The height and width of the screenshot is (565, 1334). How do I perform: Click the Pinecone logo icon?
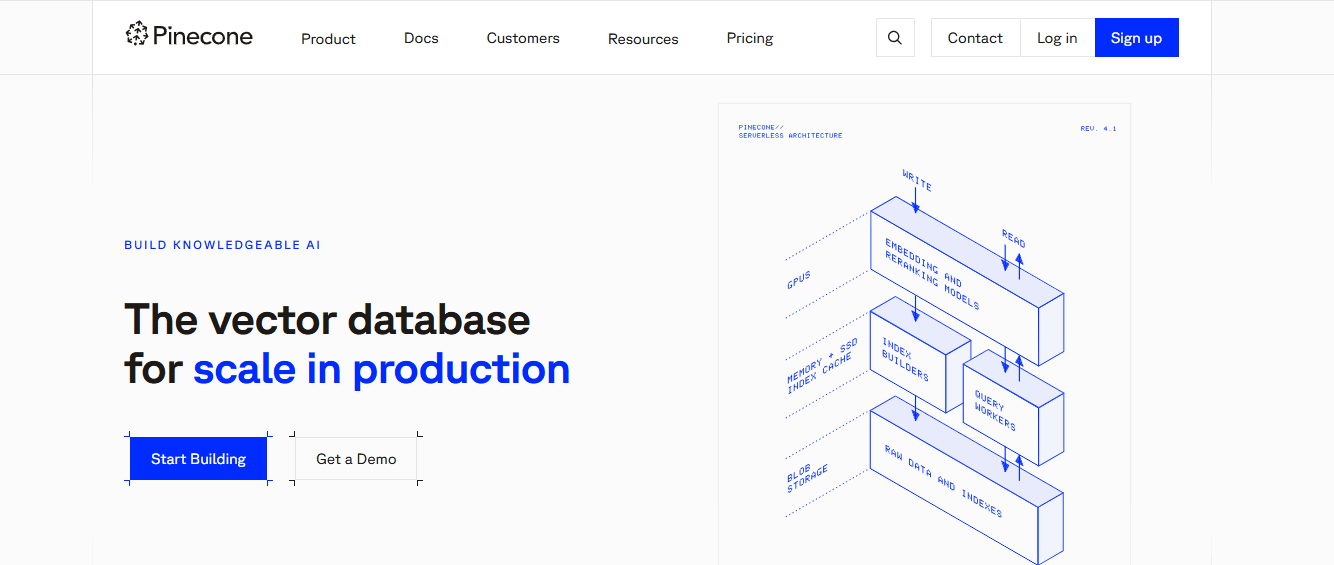pos(136,35)
